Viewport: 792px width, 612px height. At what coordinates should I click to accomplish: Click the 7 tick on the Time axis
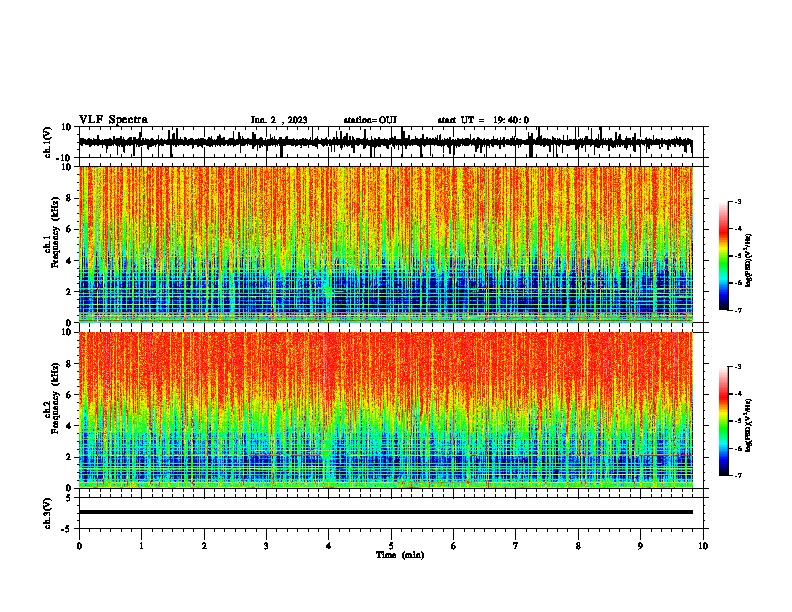[516, 546]
